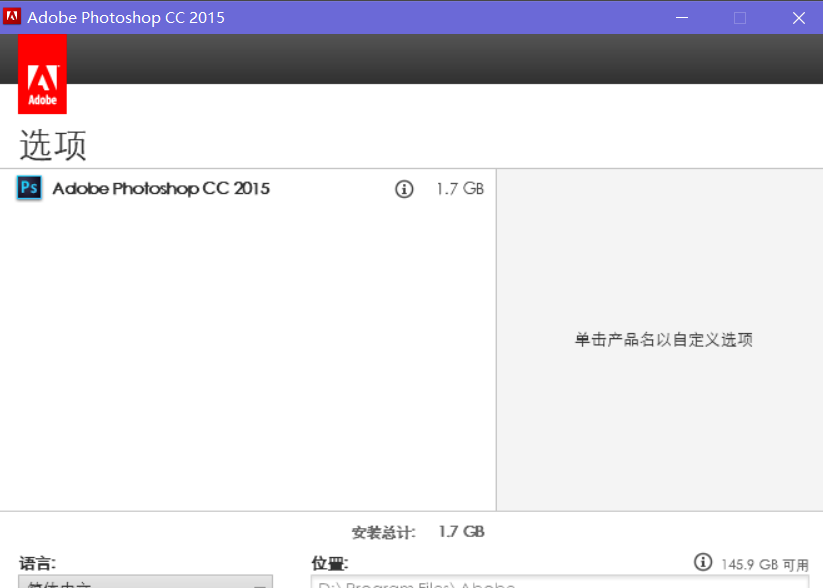Close the Adobe Photoshop CC 2015 installer
The image size is (823, 588).
pos(798,18)
